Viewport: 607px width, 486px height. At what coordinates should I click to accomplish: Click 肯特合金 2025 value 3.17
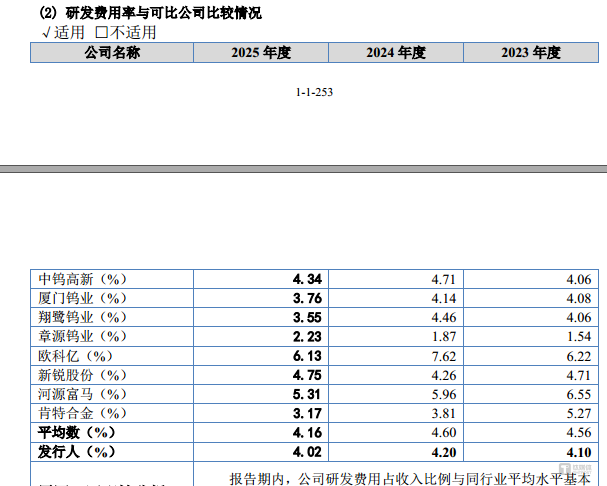click(307, 413)
